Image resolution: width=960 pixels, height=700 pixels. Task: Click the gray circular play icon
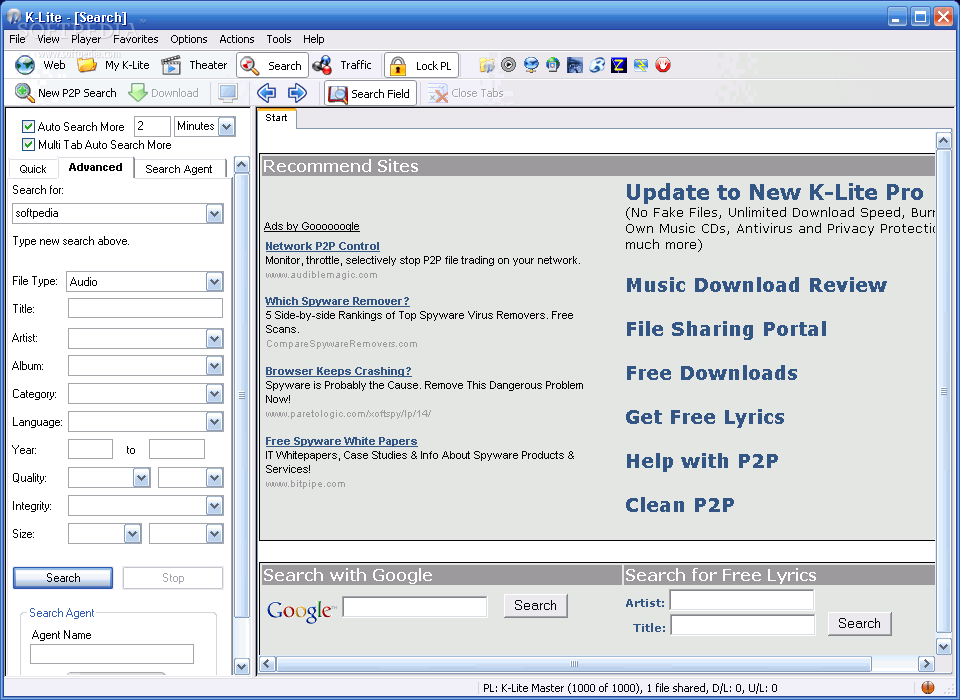pos(508,64)
